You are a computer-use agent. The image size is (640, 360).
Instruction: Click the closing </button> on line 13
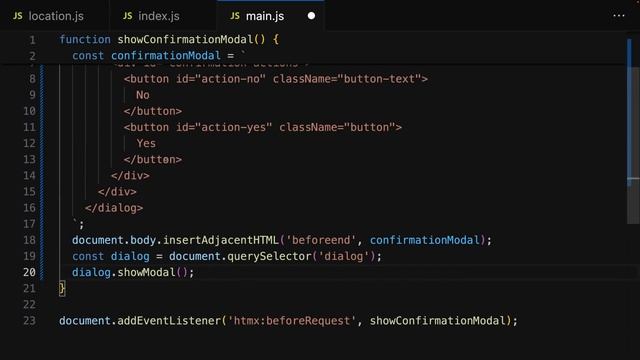pos(153,160)
